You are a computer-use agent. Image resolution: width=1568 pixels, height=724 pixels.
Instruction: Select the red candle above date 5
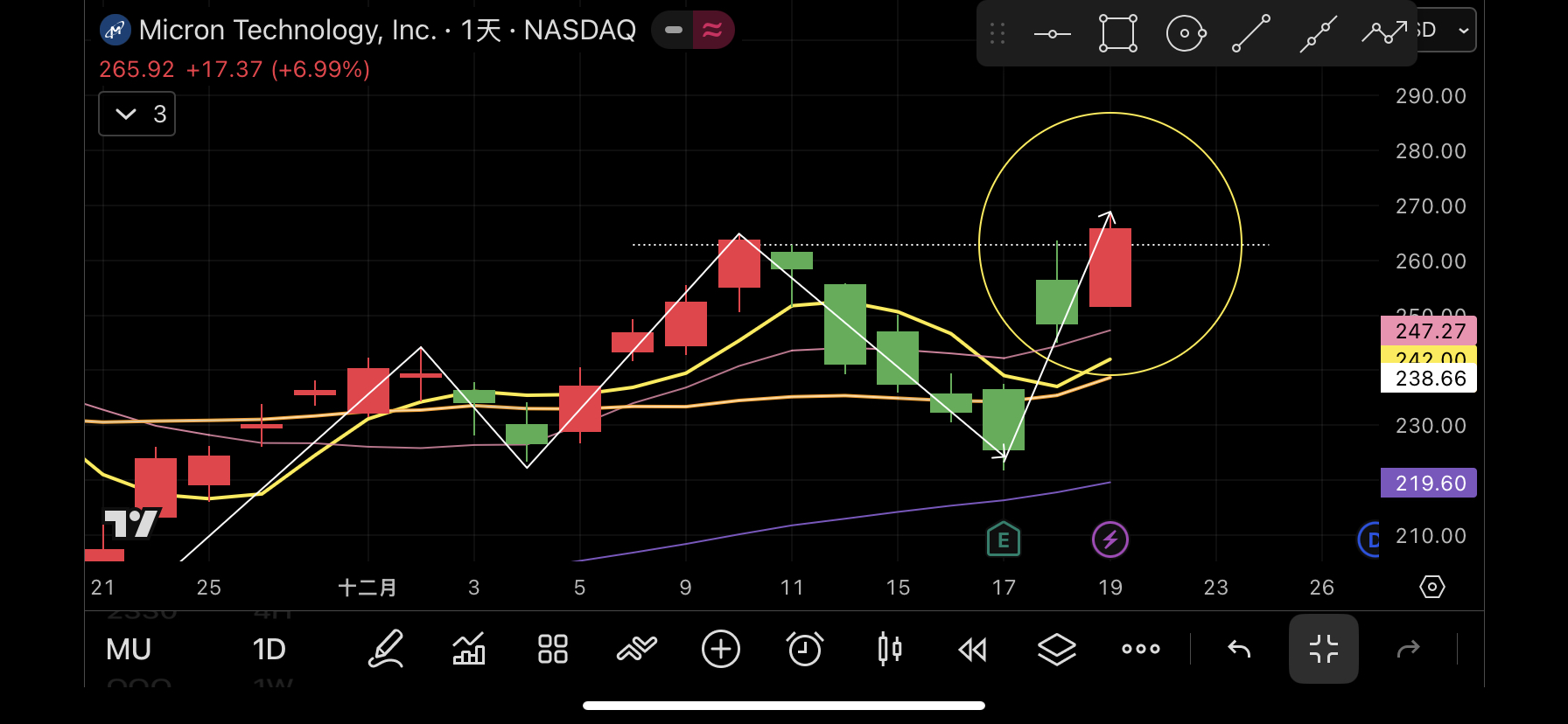(x=580, y=408)
